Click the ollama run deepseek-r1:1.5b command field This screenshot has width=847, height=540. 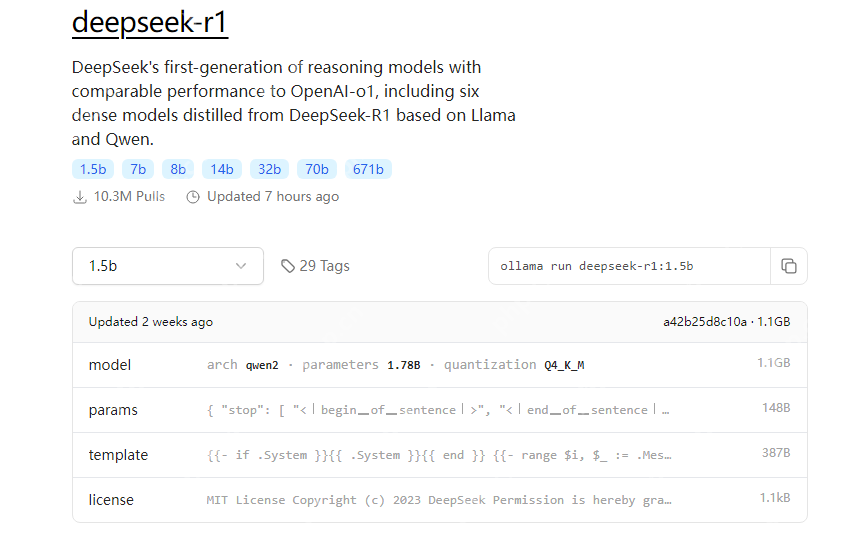pos(629,266)
